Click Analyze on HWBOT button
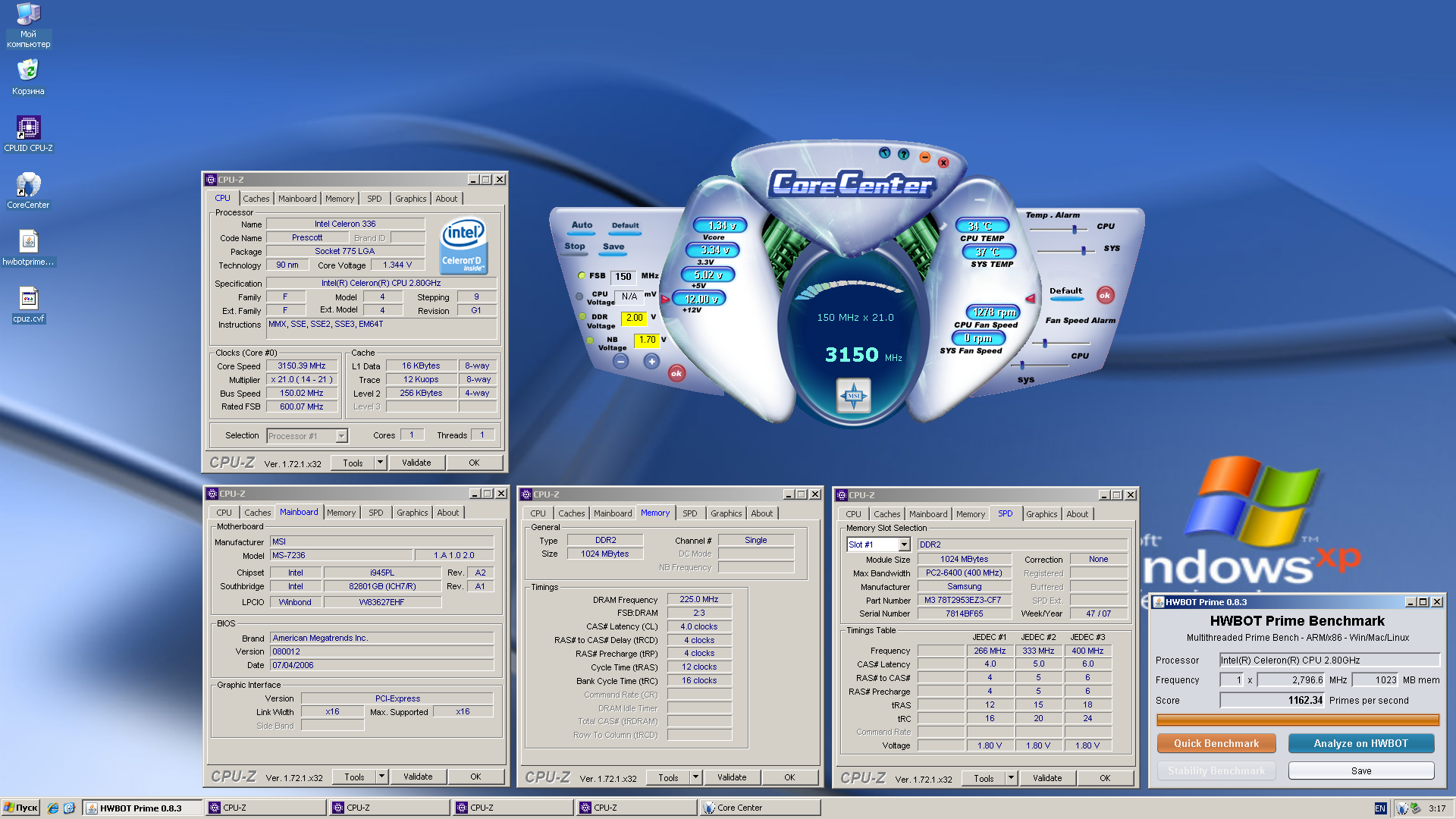The height and width of the screenshot is (819, 1456). [x=1361, y=743]
